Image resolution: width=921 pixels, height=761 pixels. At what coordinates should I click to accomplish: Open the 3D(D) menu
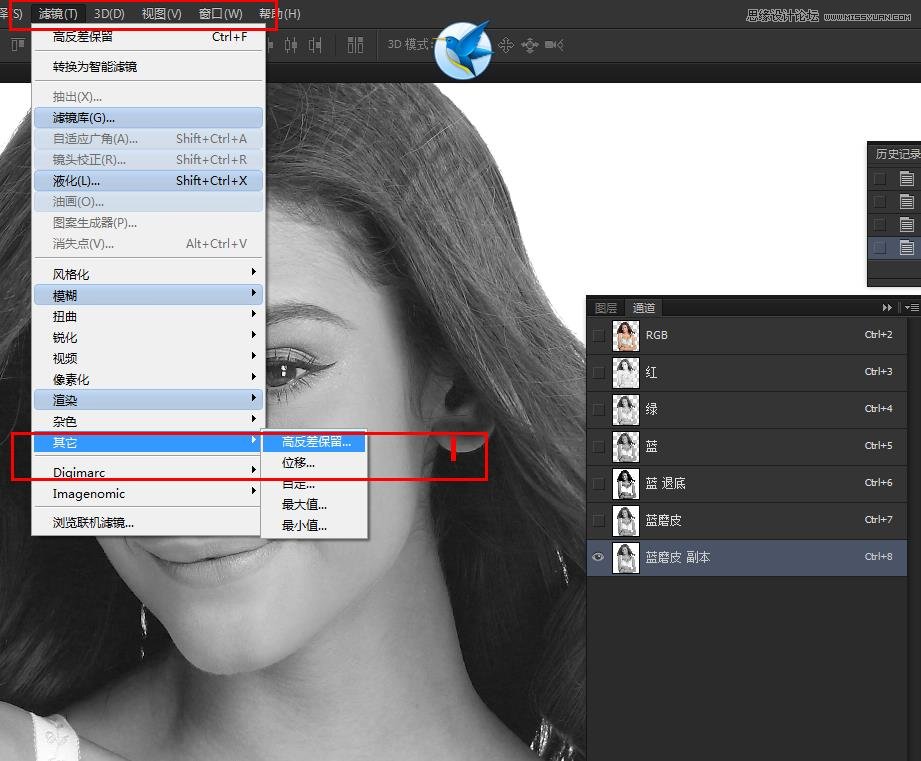click(109, 14)
